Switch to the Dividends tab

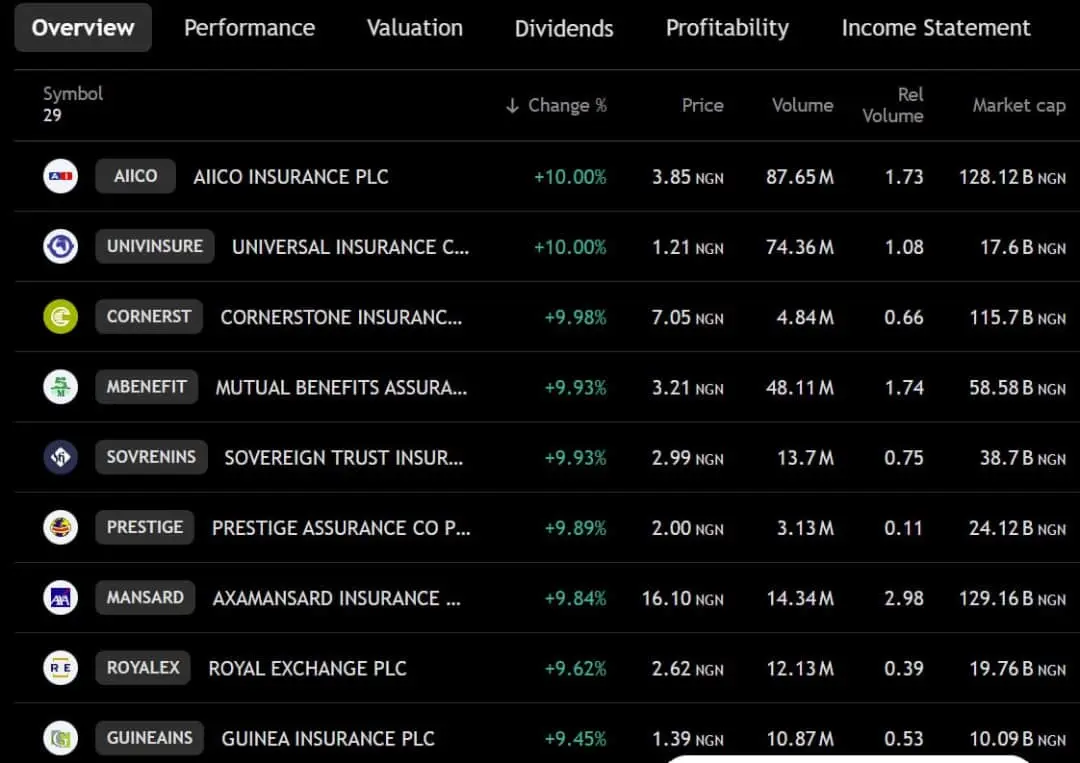coord(564,28)
